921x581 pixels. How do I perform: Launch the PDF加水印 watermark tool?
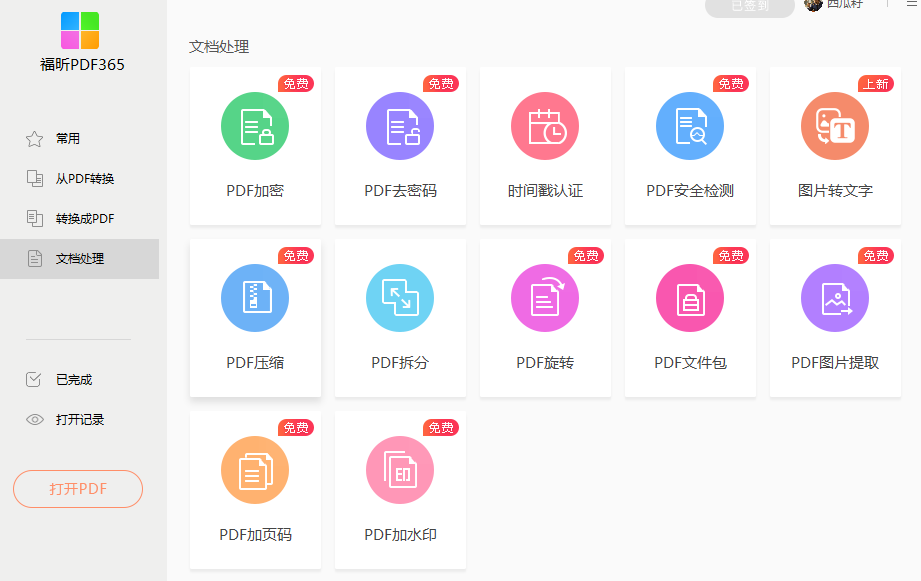click(x=400, y=490)
